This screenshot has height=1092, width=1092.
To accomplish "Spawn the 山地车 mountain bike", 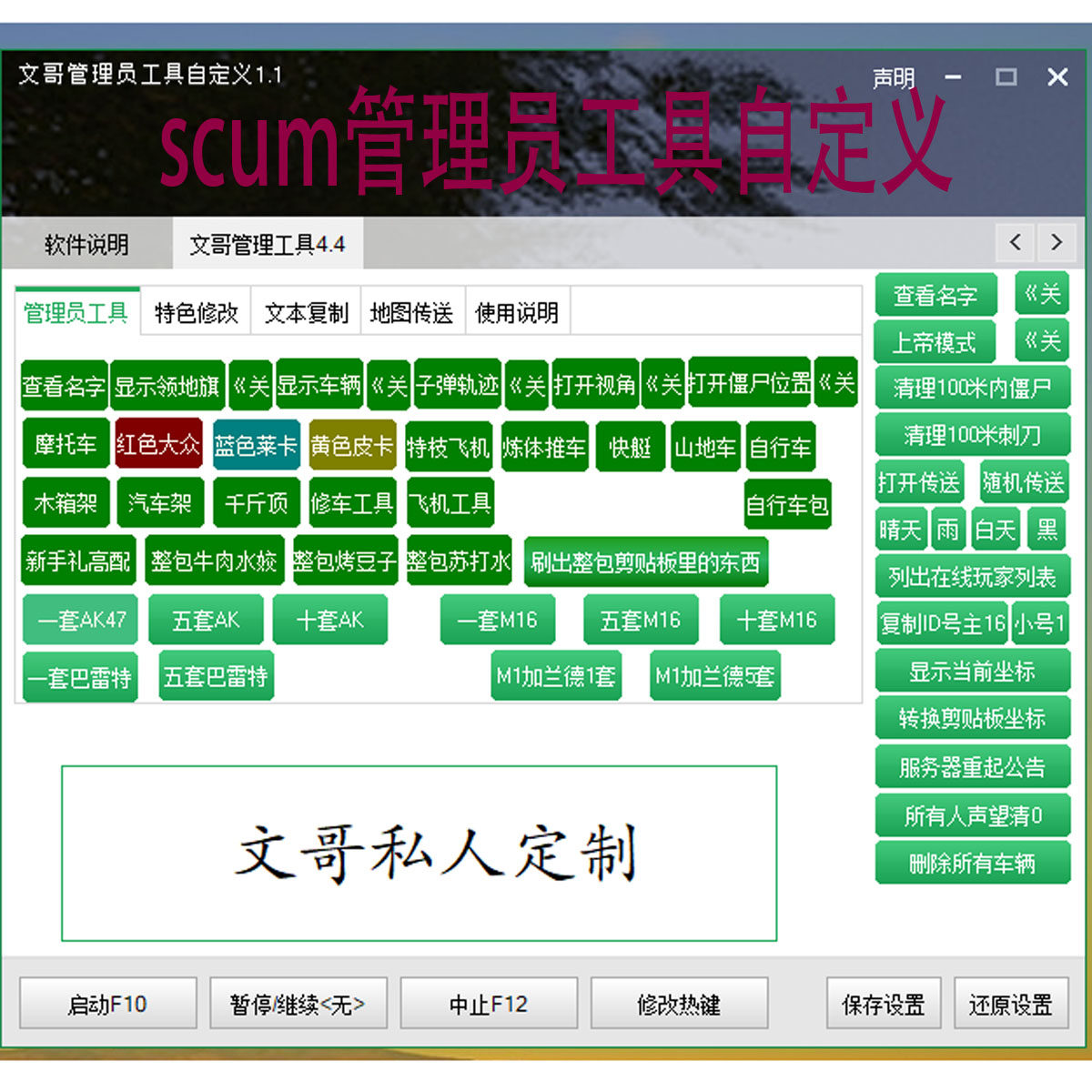I will [705, 447].
